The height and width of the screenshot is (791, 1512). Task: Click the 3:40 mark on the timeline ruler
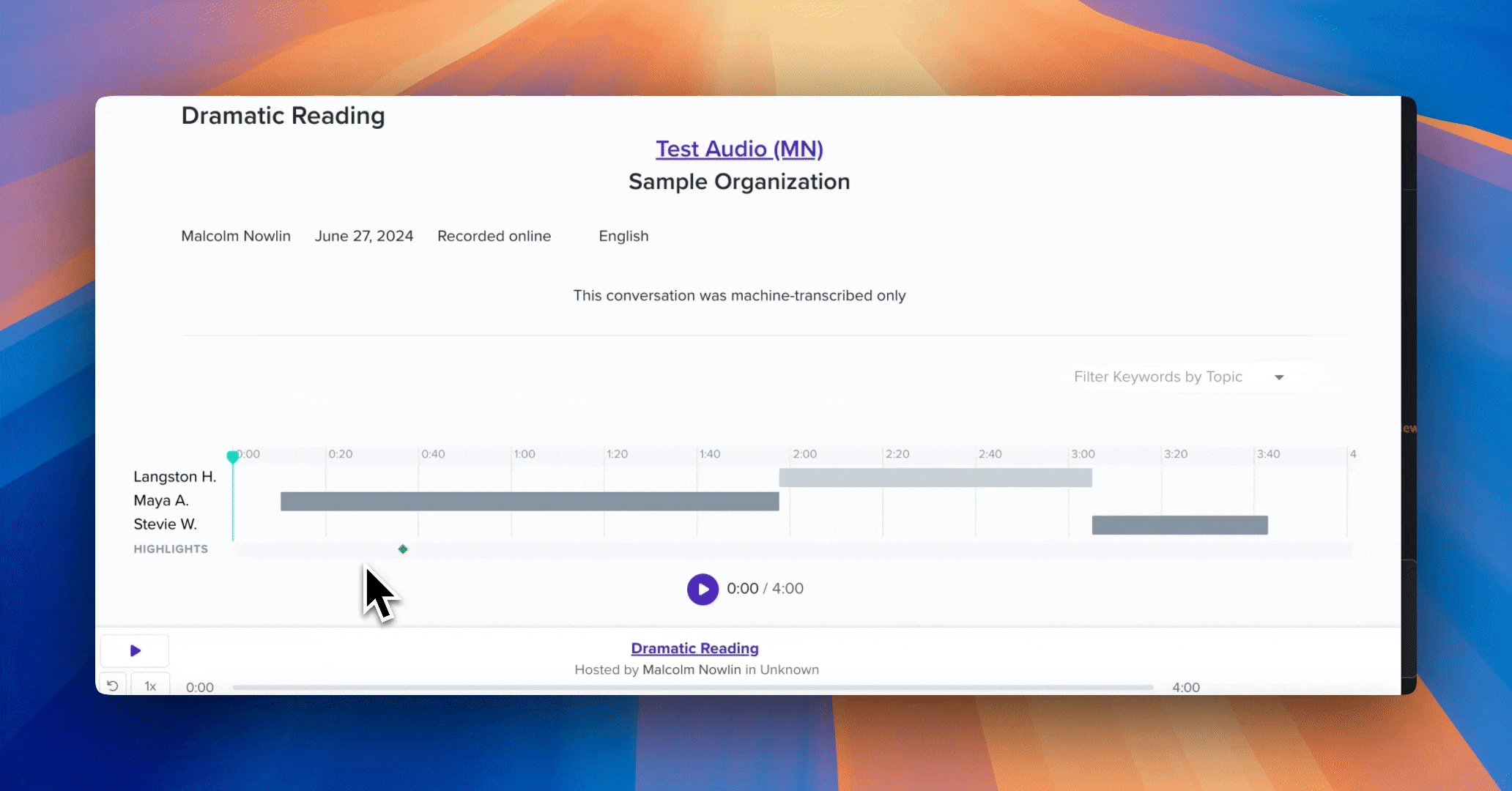[x=1268, y=454]
